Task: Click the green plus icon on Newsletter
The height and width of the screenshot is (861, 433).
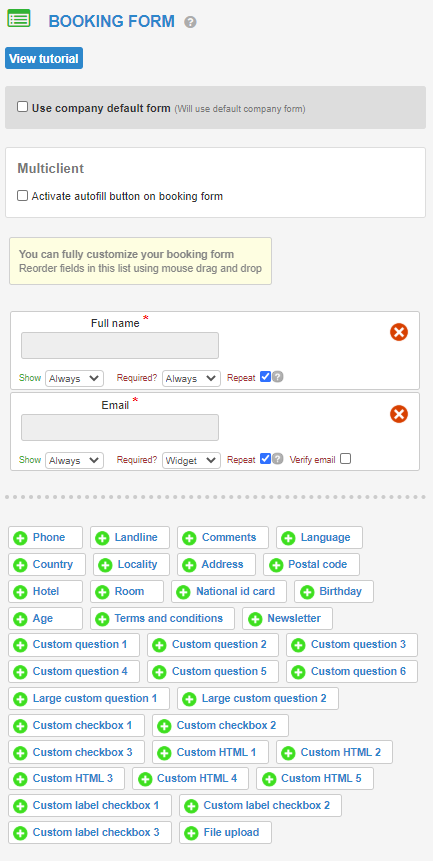Action: tap(255, 619)
